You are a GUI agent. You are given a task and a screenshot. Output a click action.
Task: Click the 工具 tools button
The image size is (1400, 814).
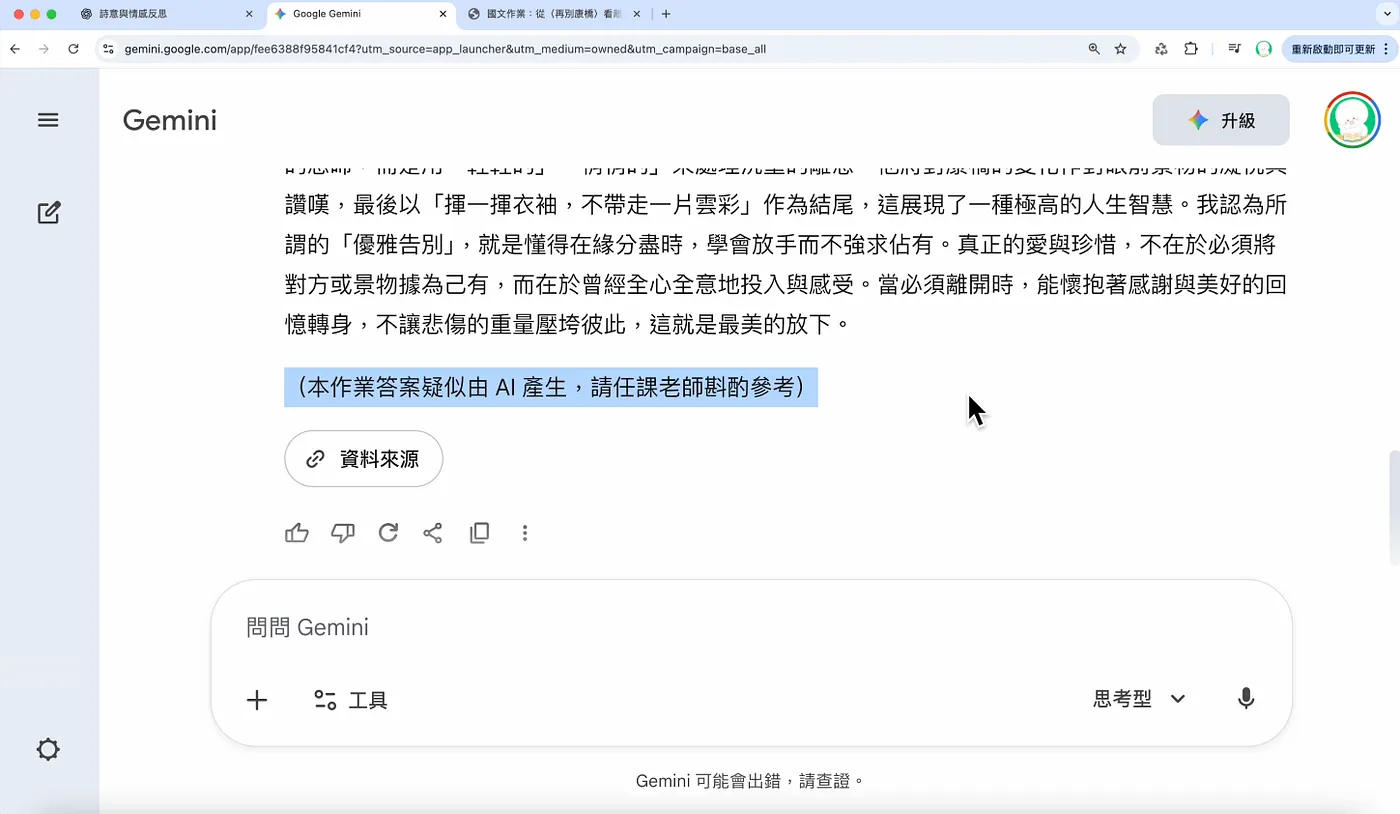coord(350,700)
